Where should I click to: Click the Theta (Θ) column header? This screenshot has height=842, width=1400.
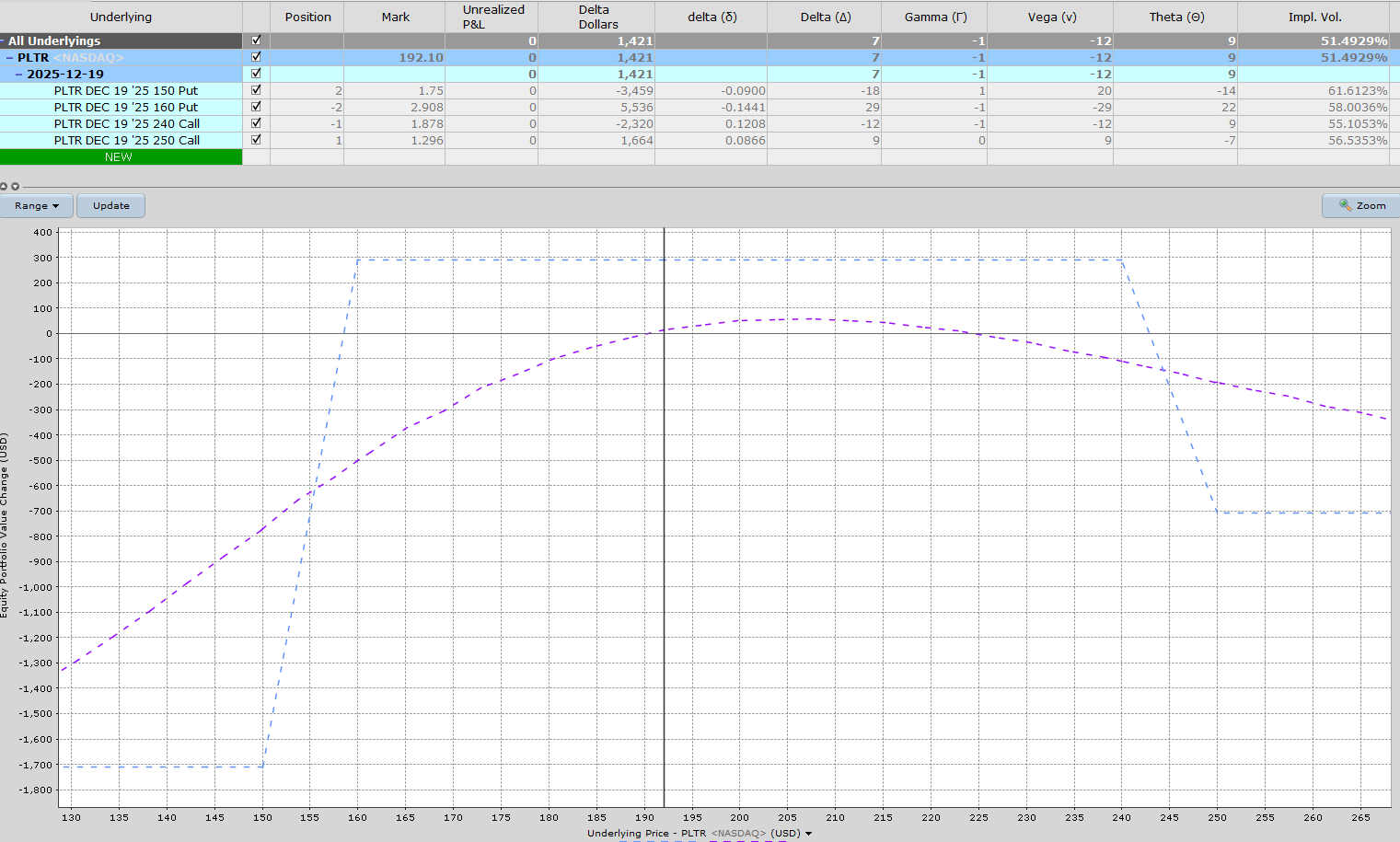click(x=1175, y=17)
